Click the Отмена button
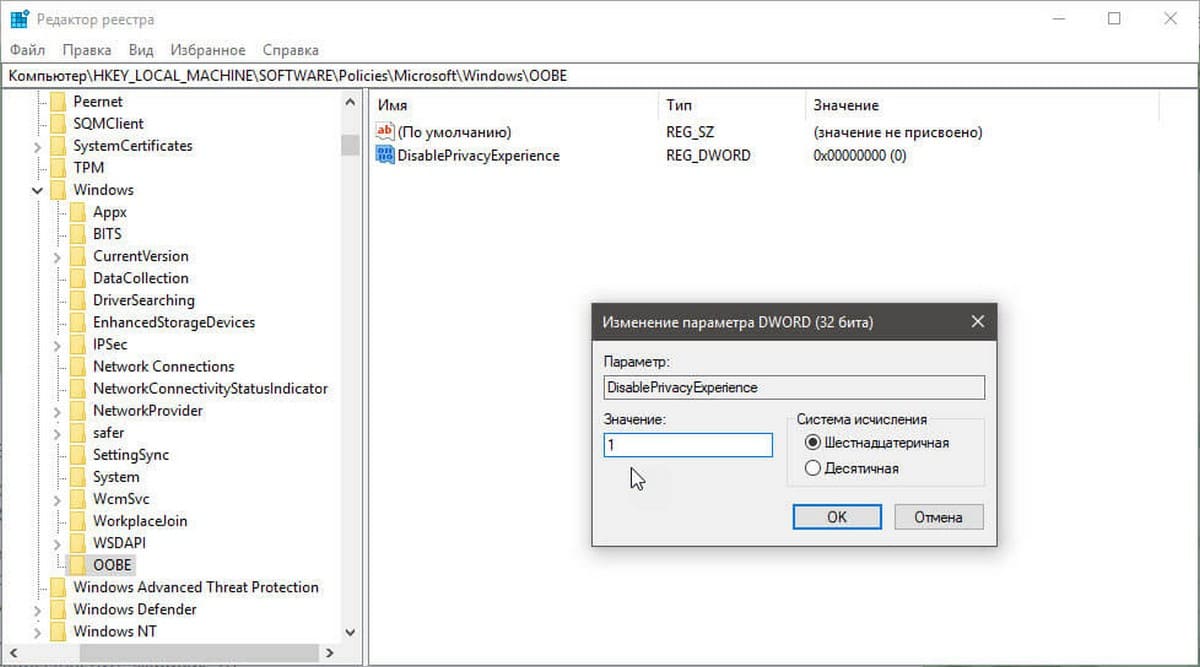This screenshot has width=1200, height=667. (938, 517)
